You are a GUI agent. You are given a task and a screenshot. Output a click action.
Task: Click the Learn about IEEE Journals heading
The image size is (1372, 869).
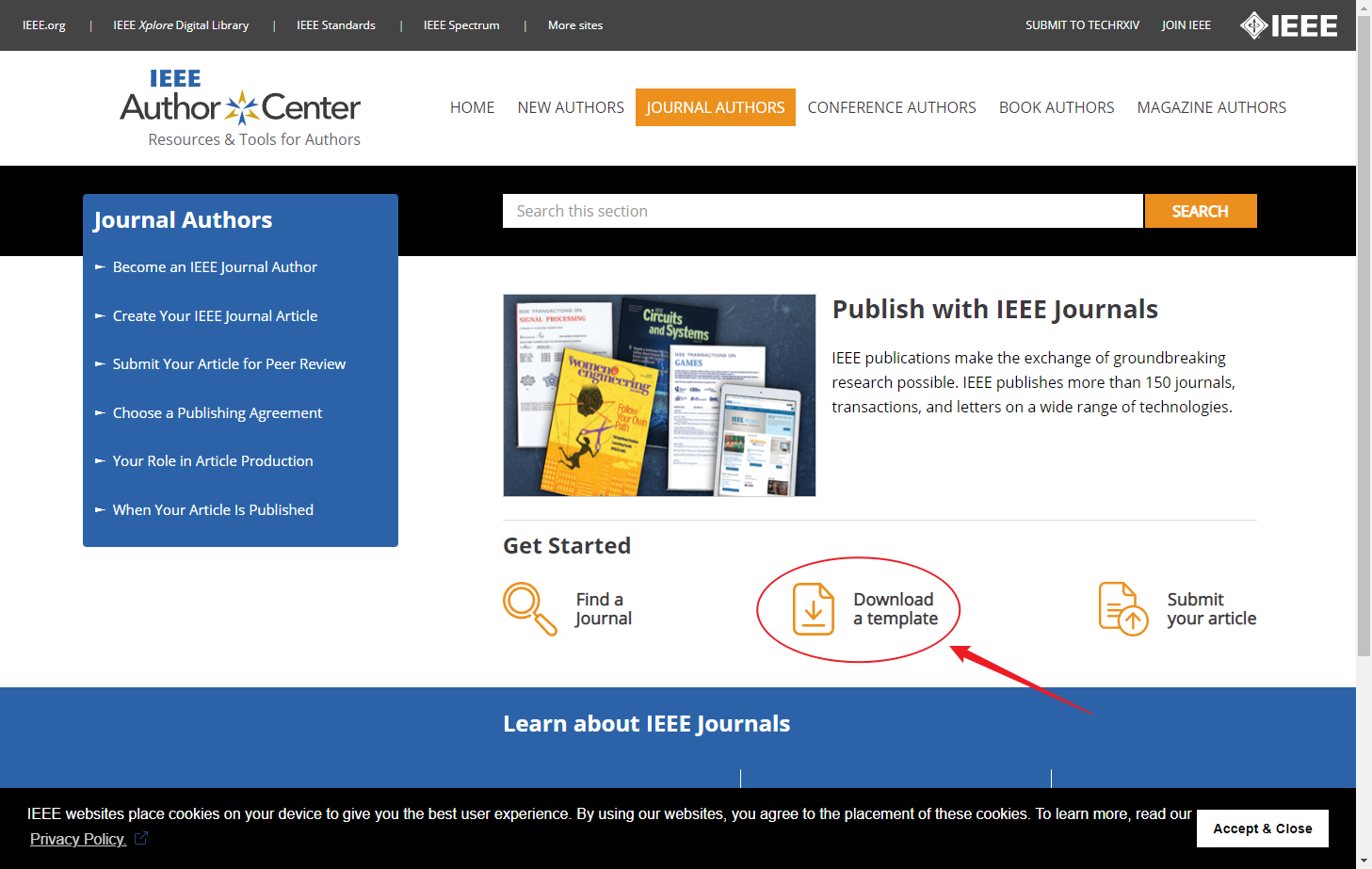[x=647, y=724]
